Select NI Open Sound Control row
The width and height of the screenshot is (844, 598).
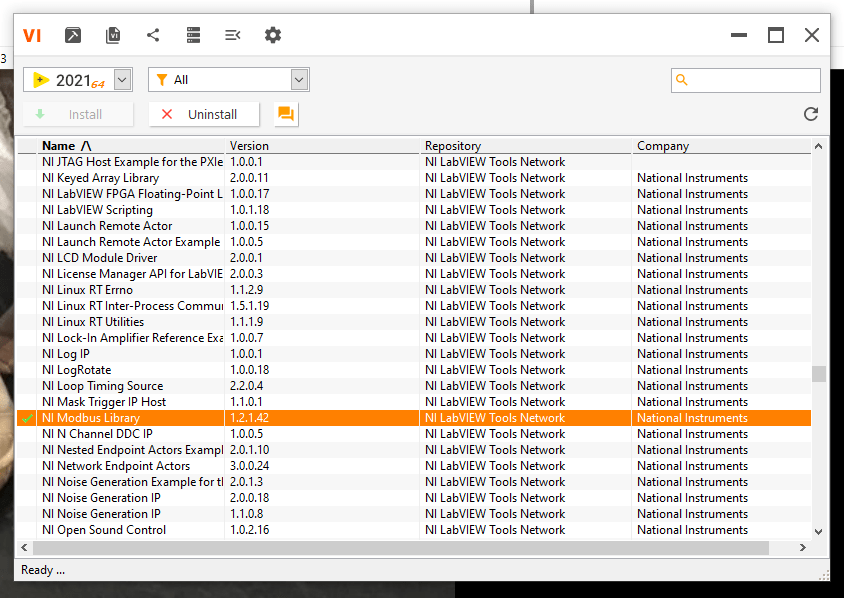click(x=414, y=530)
